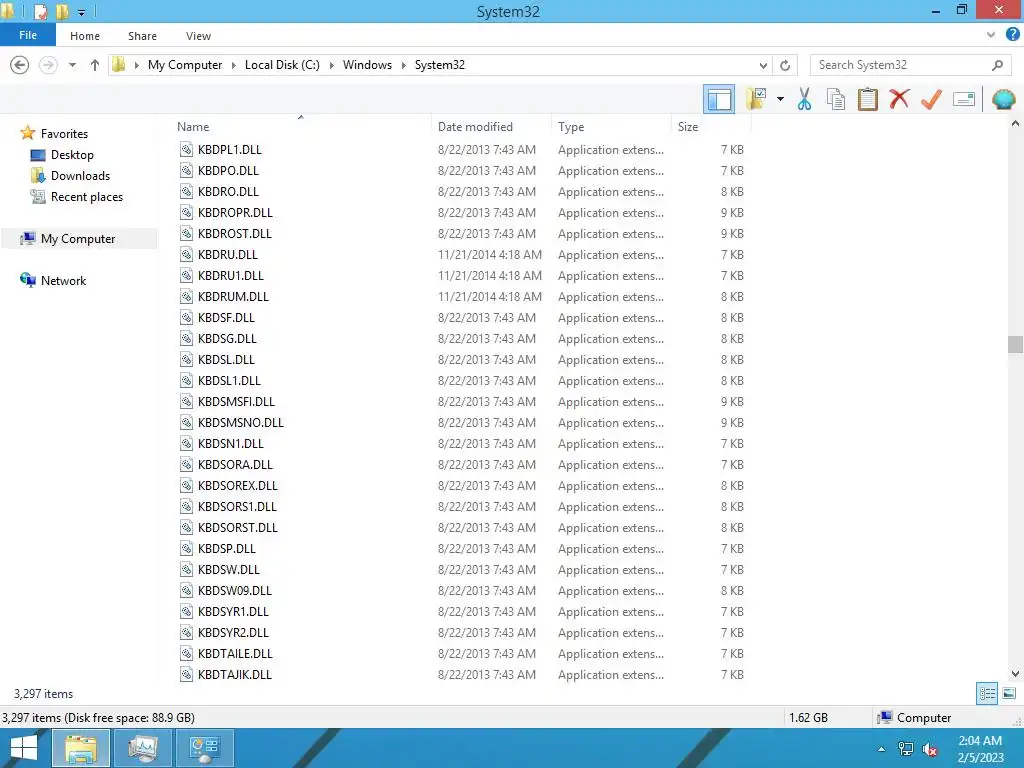
Task: Expand the arrow after Local Disk (C:) breadcrumb
Action: pyautogui.click(x=331, y=65)
